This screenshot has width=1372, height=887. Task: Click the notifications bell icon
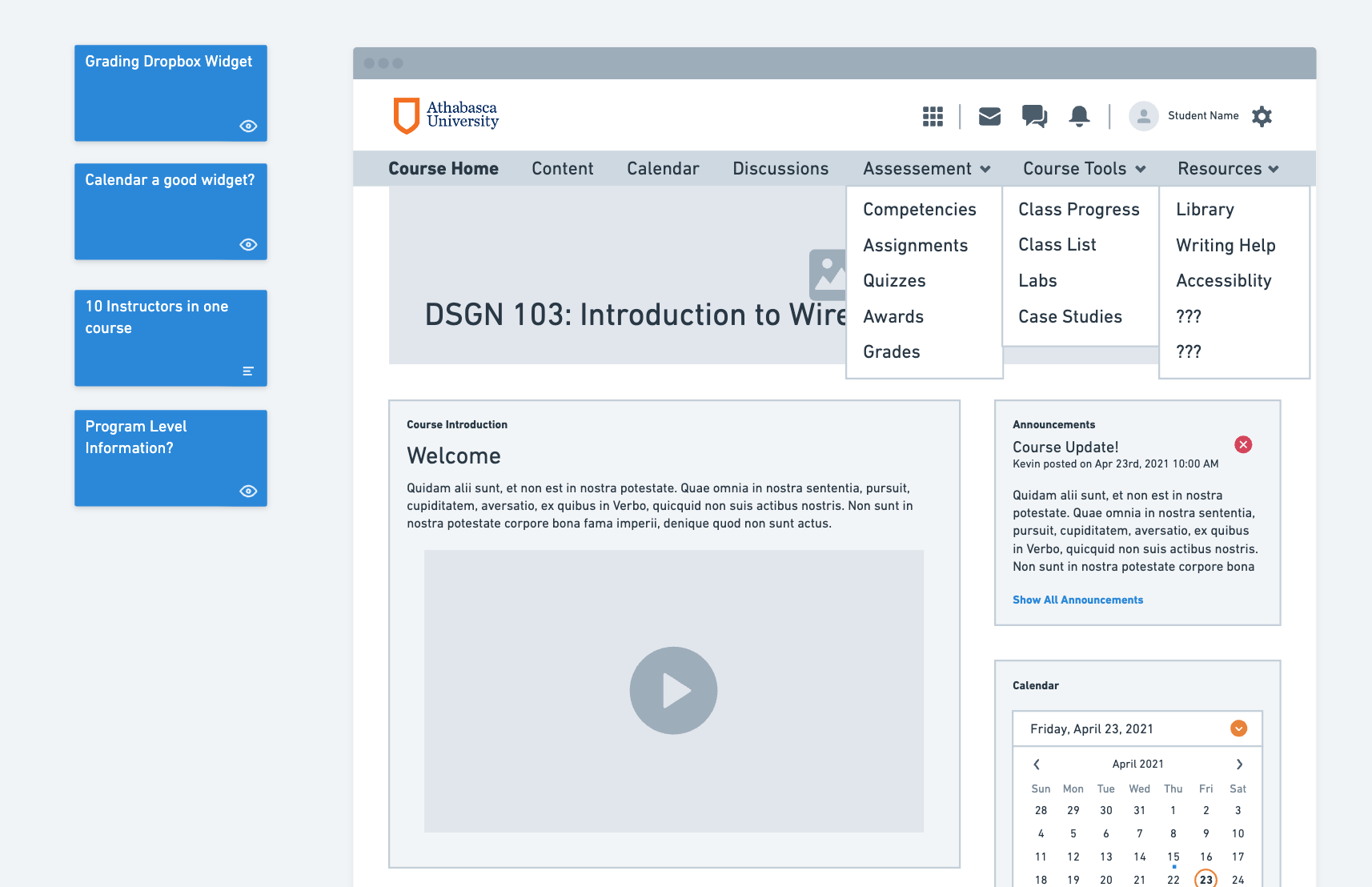coord(1079,117)
